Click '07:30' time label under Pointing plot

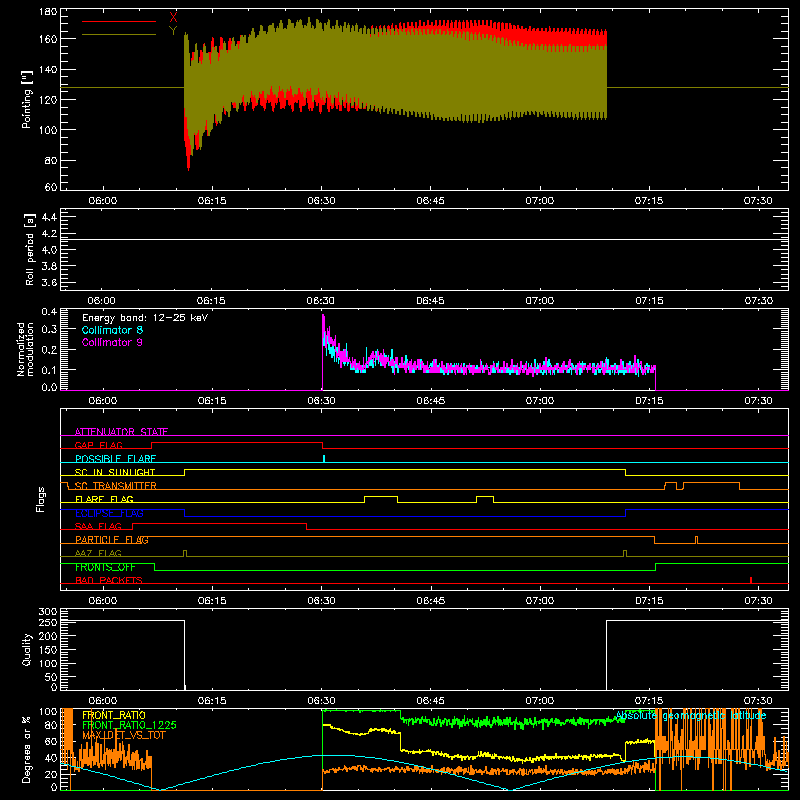[758, 201]
